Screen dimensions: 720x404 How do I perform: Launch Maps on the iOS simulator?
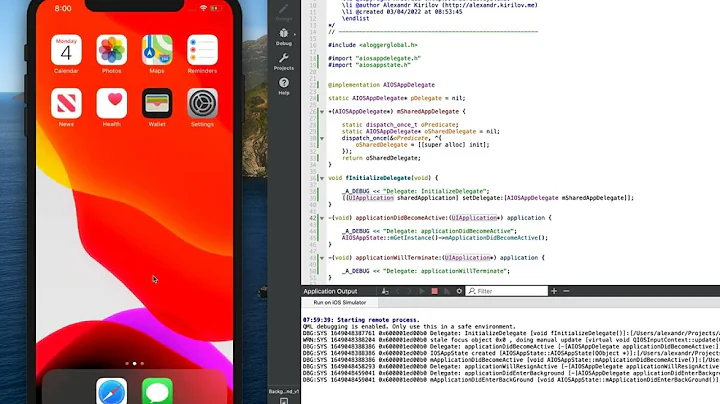[x=157, y=50]
